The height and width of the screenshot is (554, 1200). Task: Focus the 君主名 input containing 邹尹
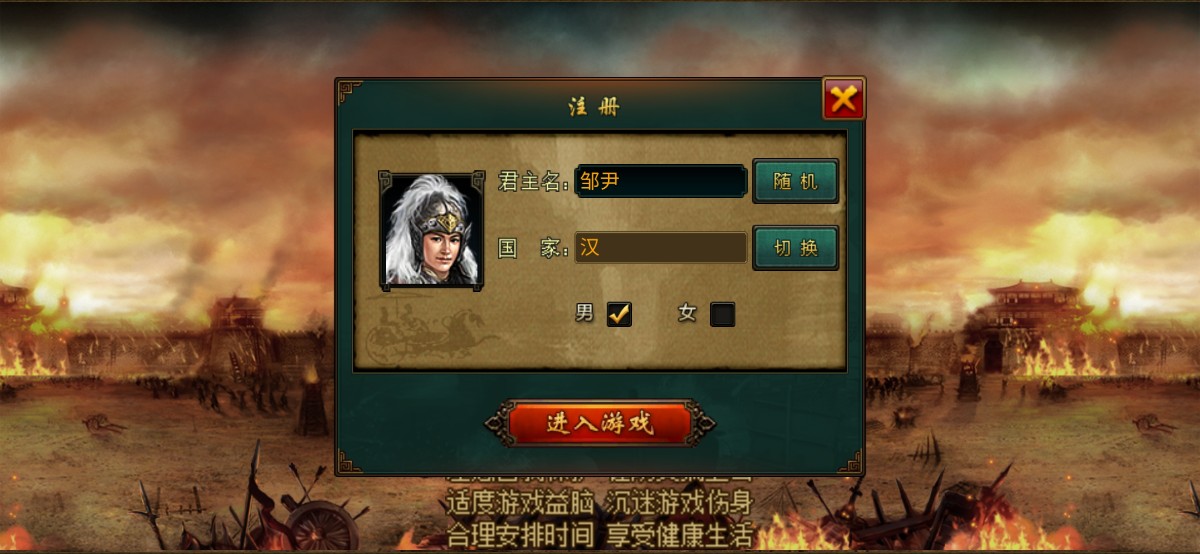[x=661, y=181]
